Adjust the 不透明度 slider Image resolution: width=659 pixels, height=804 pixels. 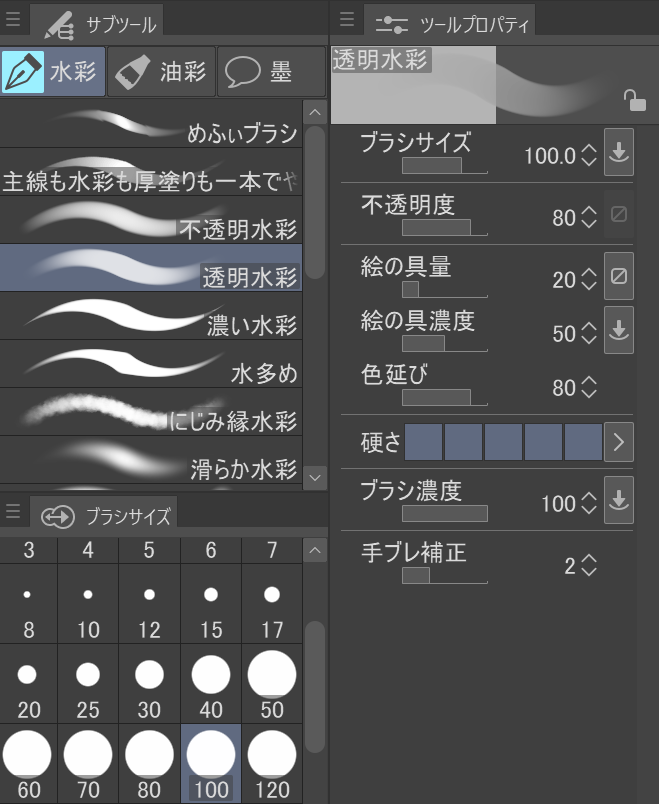(445, 227)
